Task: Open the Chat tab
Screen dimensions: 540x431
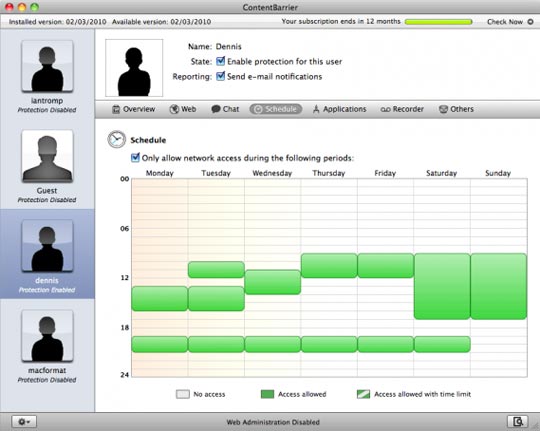Action: pos(225,109)
